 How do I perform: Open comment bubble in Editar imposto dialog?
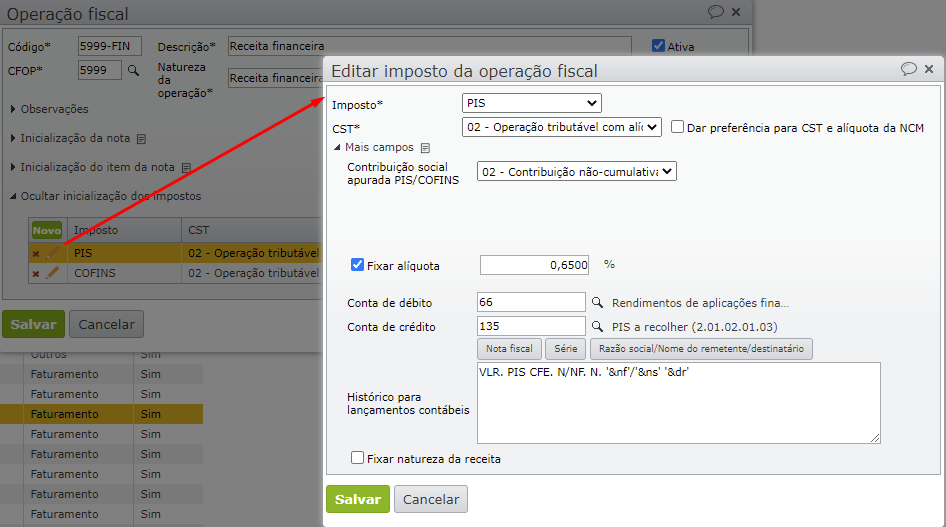click(x=909, y=69)
